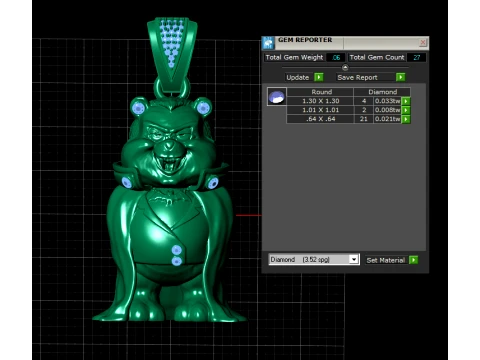Click the Save Report label
Screen dimensions: 480x360
coord(357,77)
